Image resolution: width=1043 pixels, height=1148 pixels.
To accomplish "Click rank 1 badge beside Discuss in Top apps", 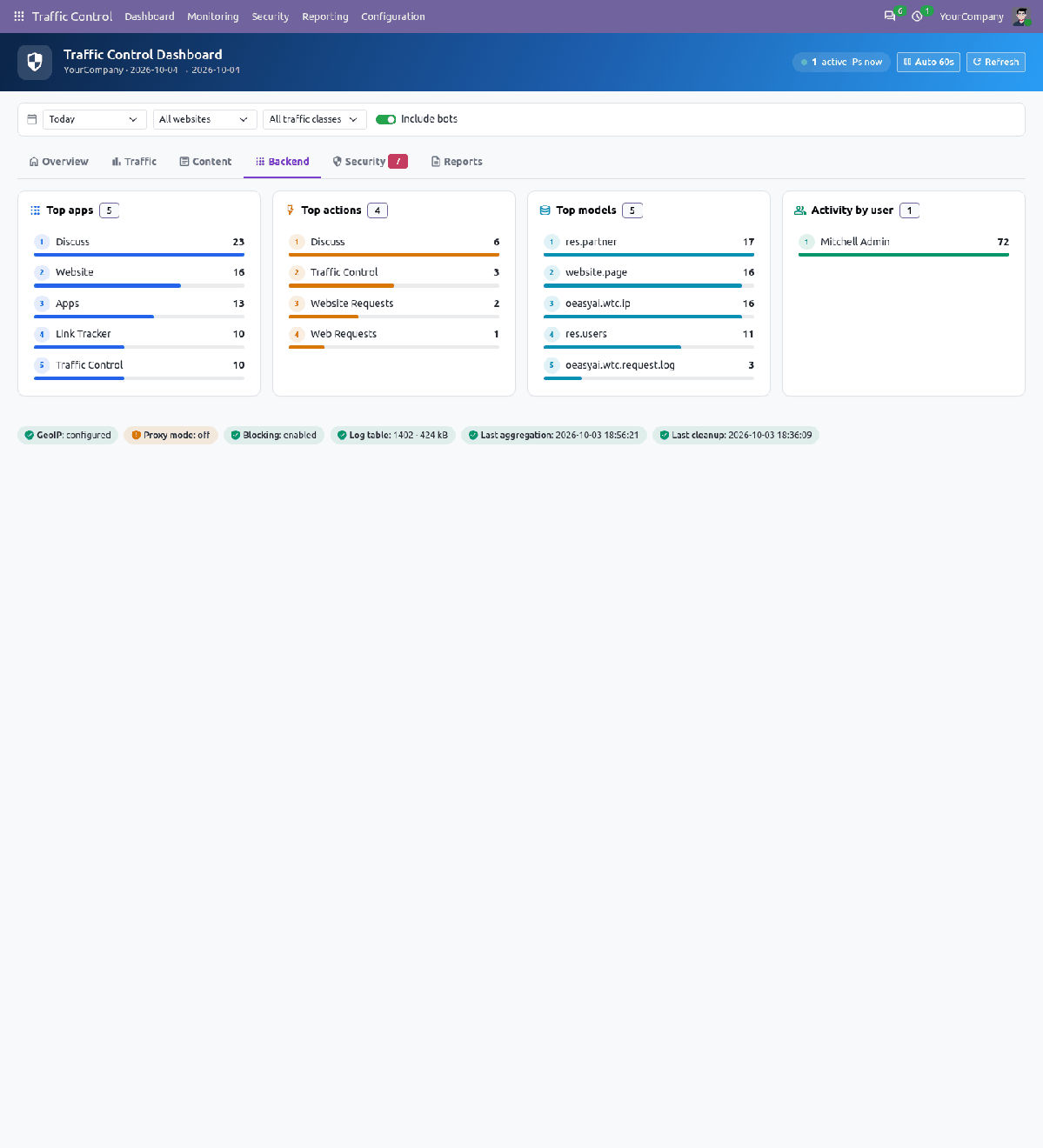I will tap(42, 242).
